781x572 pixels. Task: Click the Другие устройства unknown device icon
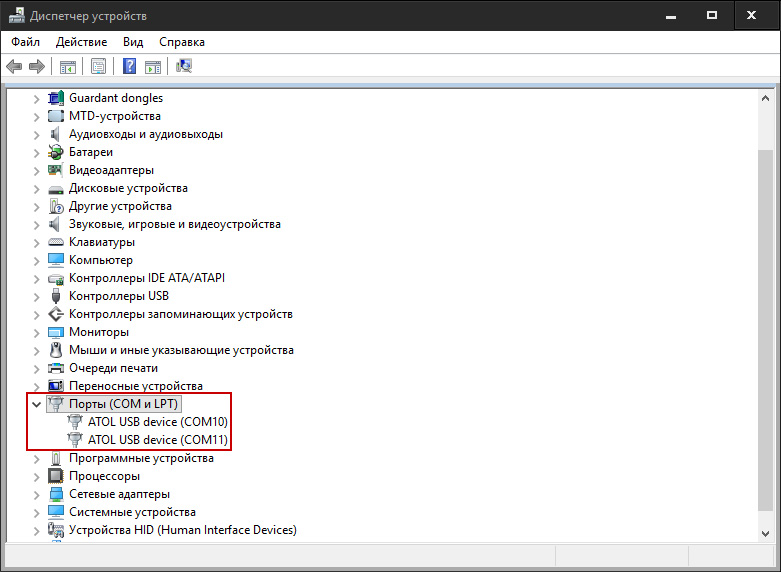(56, 206)
